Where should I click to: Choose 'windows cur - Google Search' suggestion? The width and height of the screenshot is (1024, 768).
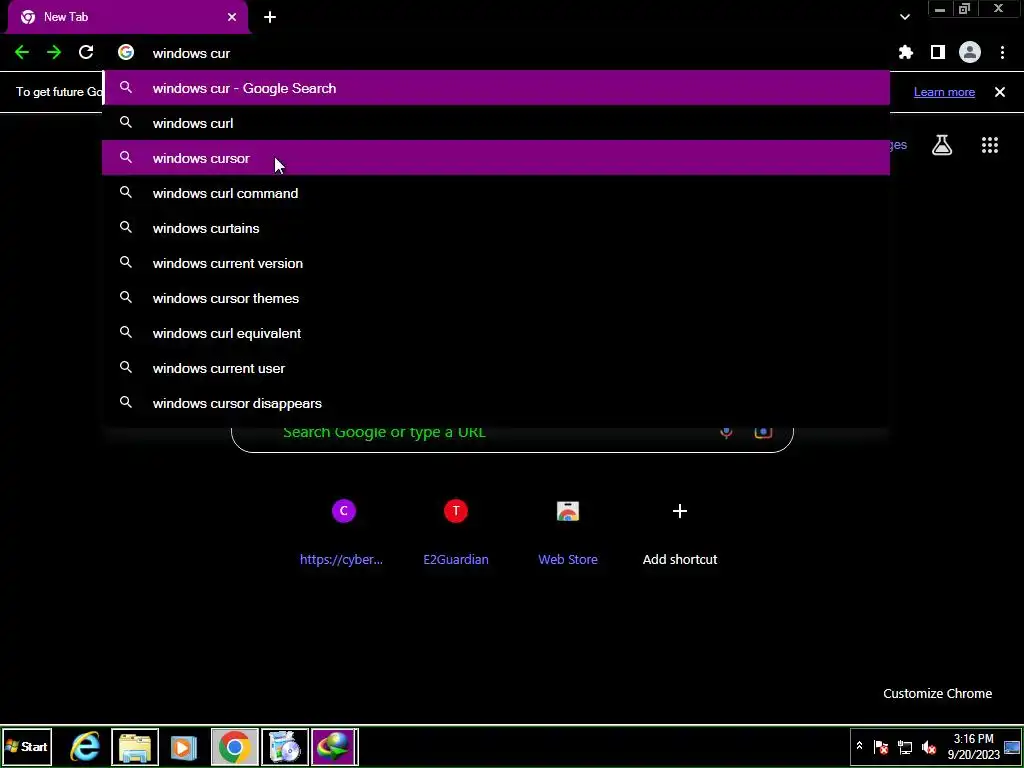496,88
